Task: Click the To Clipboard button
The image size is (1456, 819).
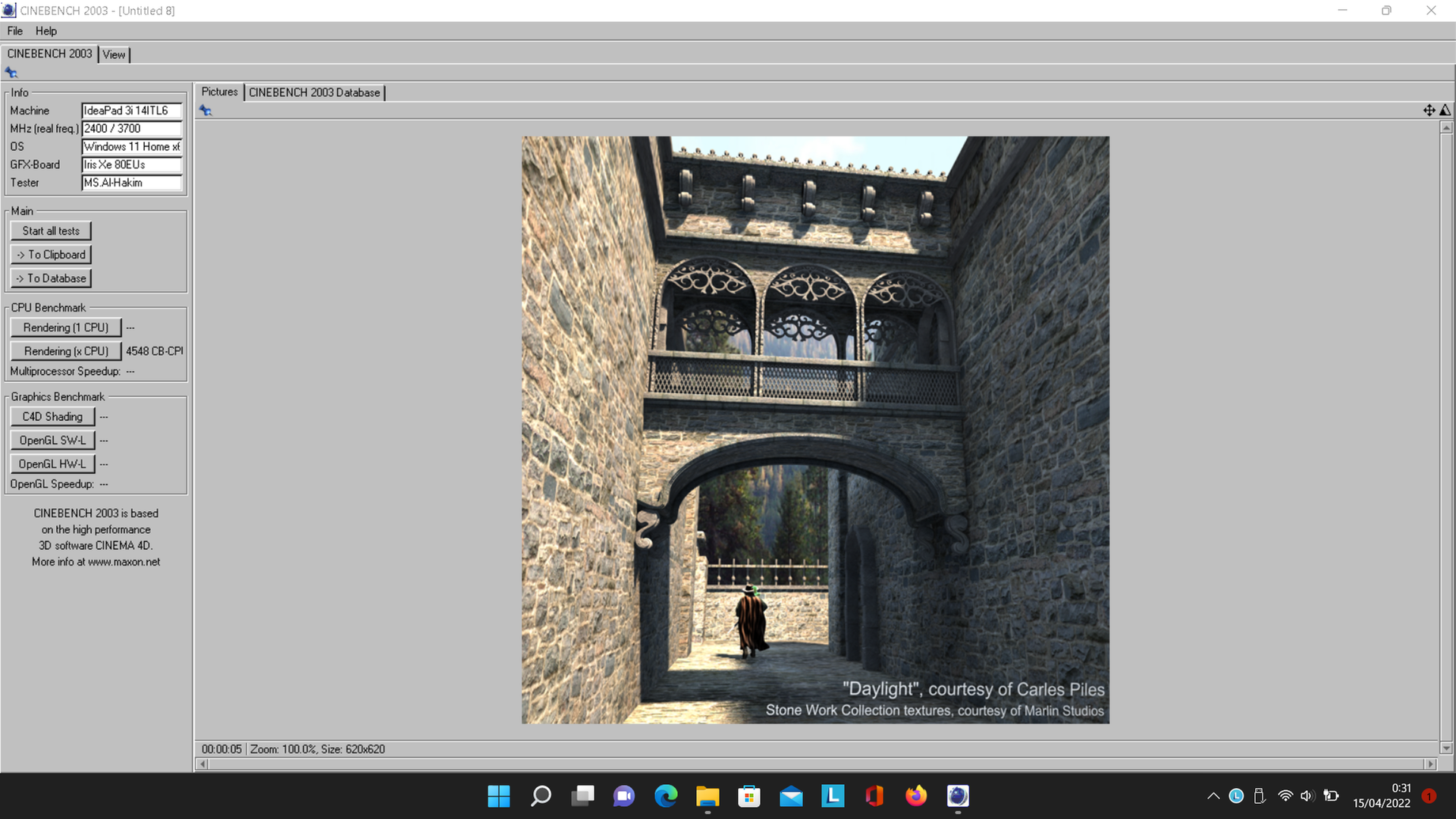Action: 51,255
